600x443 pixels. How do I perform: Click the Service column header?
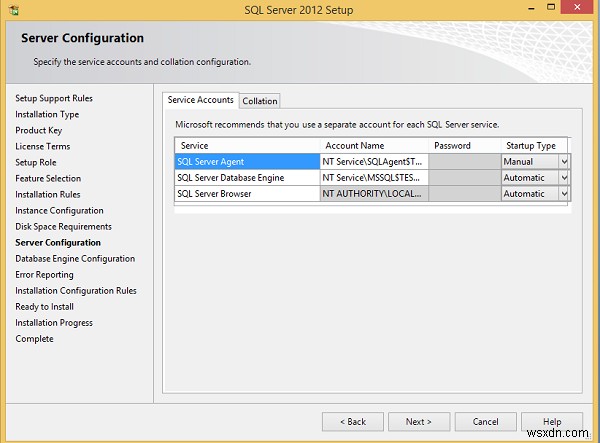(x=247, y=146)
